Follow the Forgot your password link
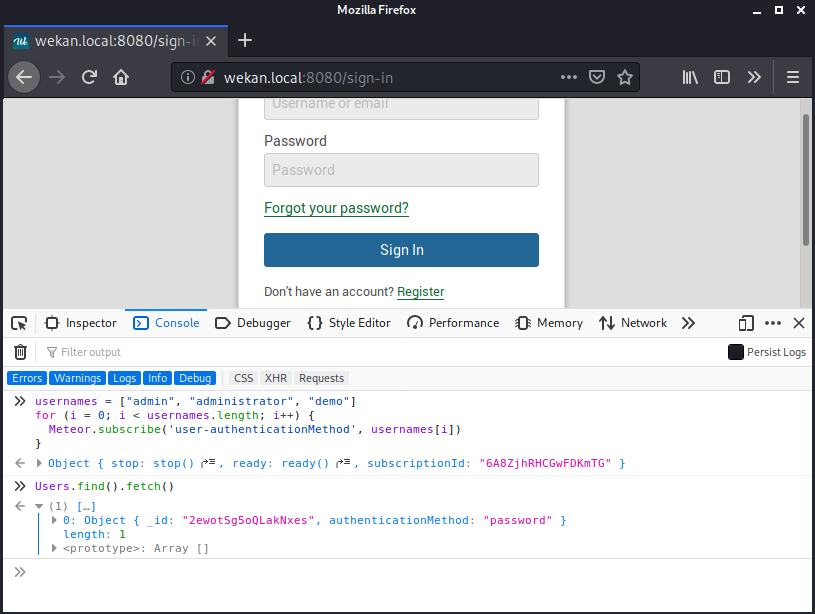 click(x=336, y=208)
